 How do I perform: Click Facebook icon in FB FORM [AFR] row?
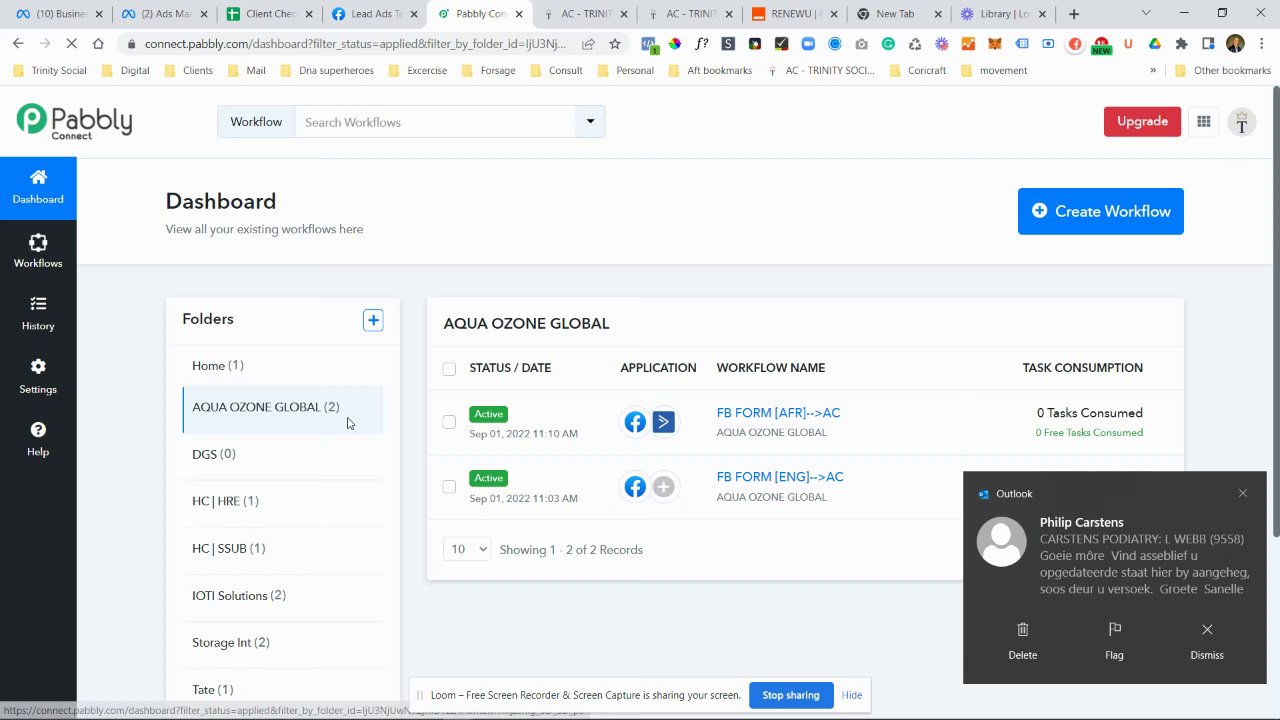point(635,423)
